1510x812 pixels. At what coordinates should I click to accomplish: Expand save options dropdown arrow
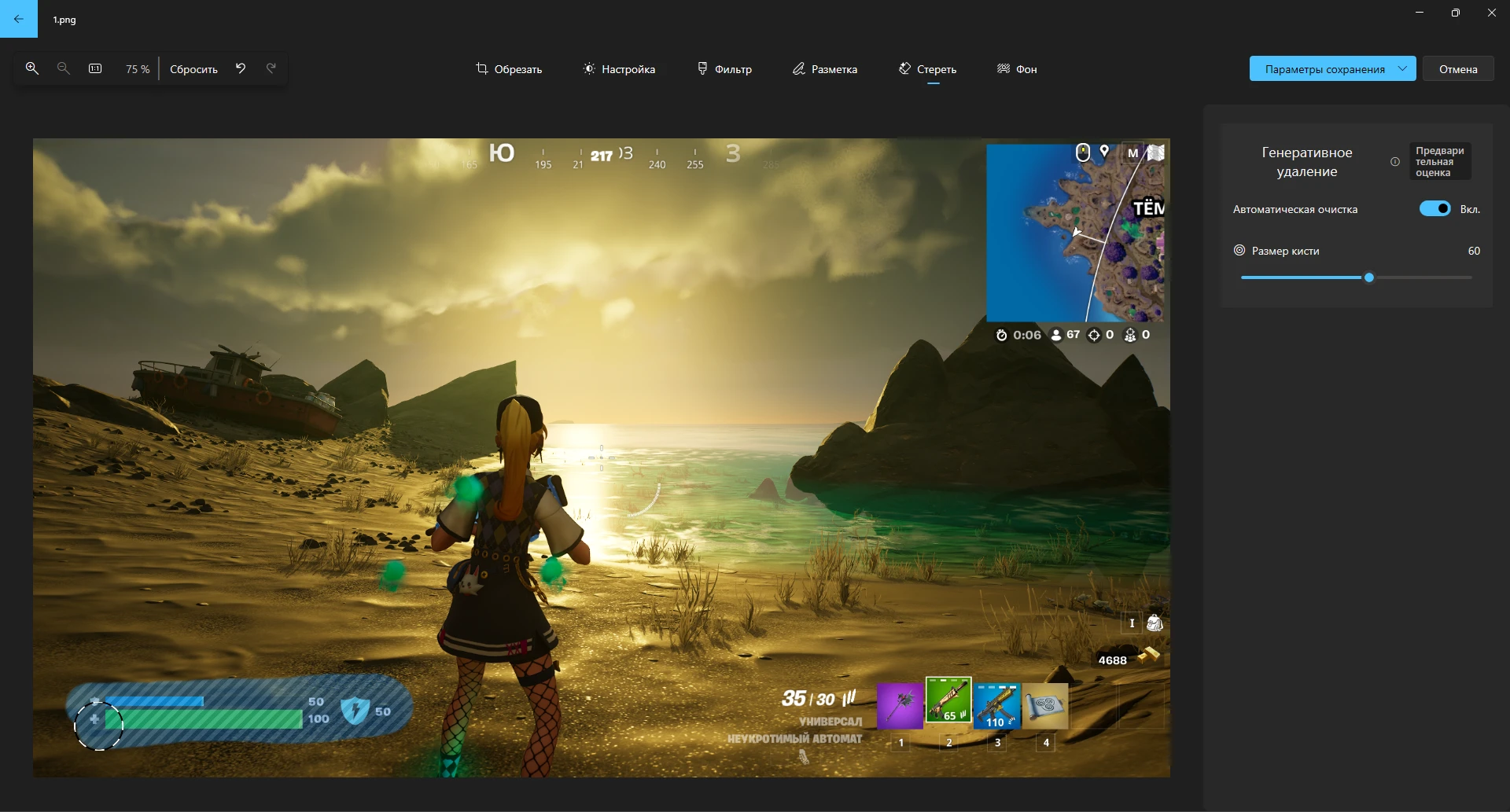pyautogui.click(x=1402, y=68)
